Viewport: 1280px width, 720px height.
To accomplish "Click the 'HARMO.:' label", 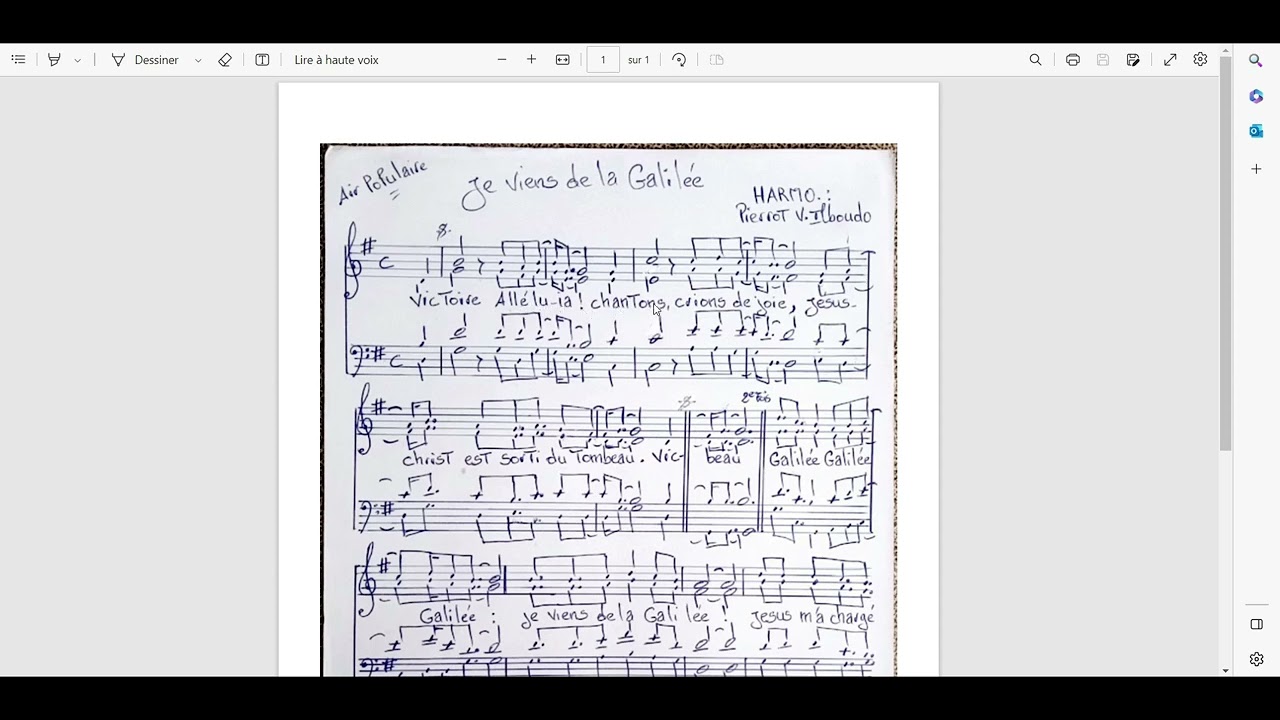I will (791, 195).
